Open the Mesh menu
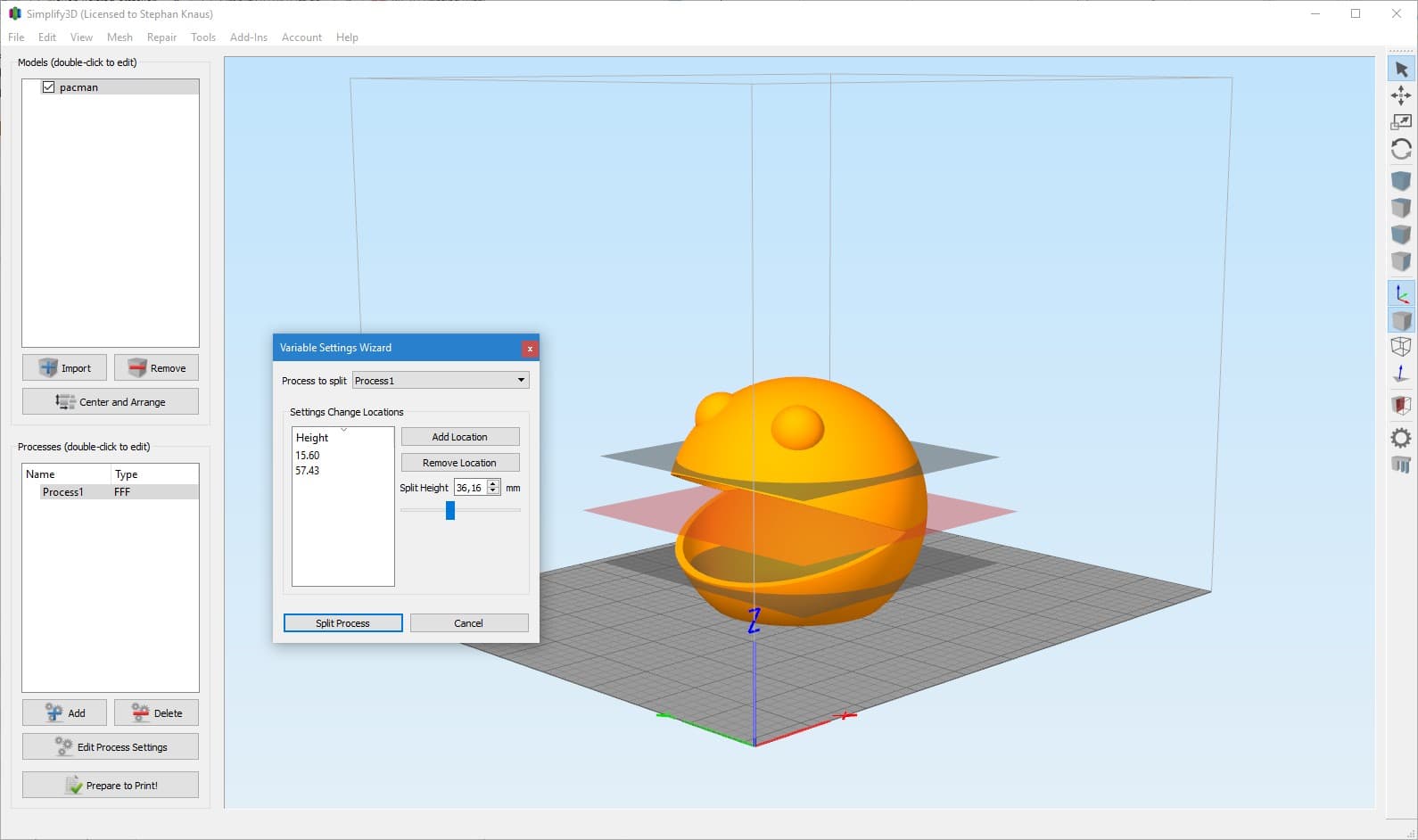The image size is (1418, 840). [x=120, y=37]
